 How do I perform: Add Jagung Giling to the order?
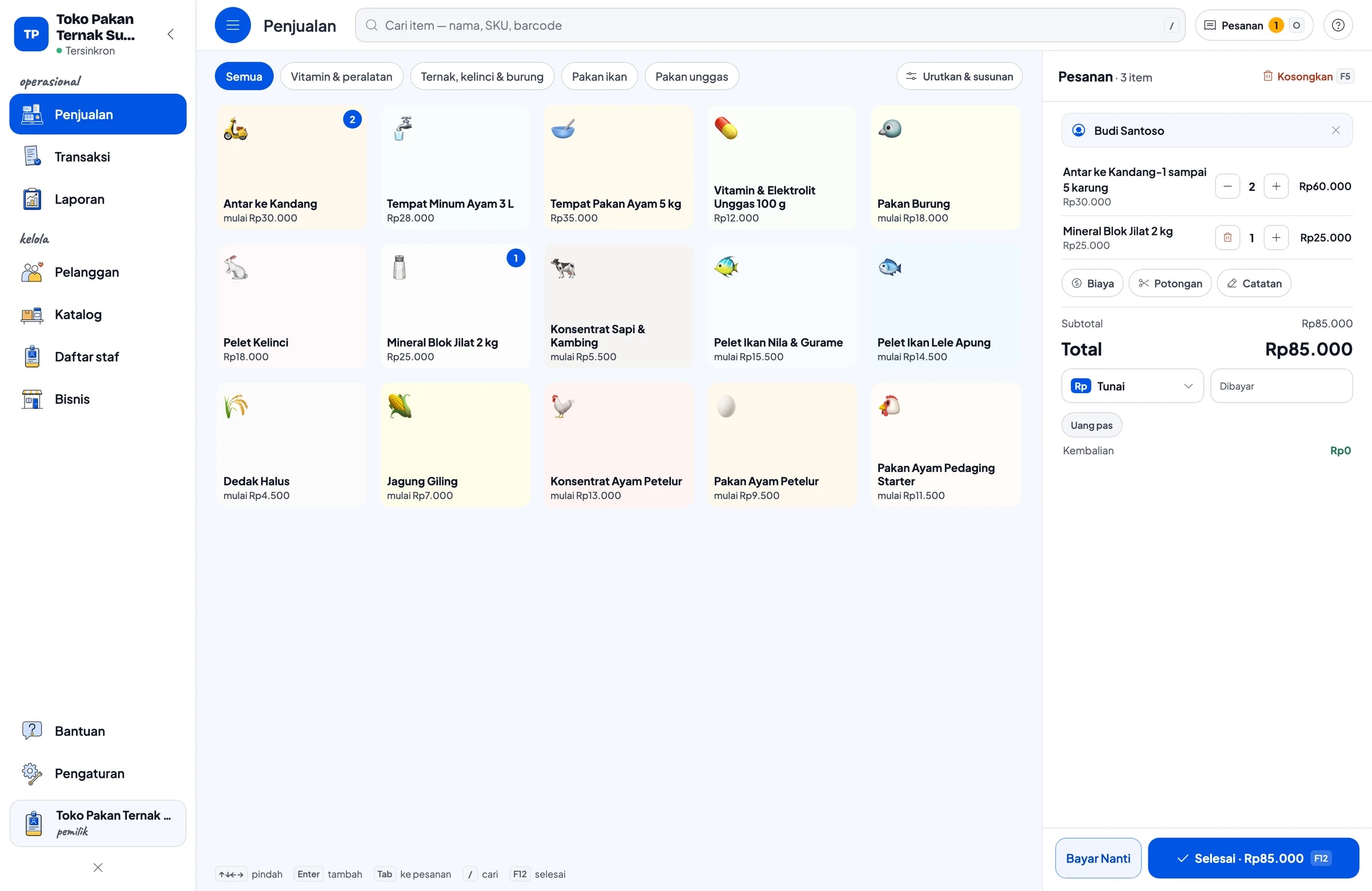click(x=455, y=445)
